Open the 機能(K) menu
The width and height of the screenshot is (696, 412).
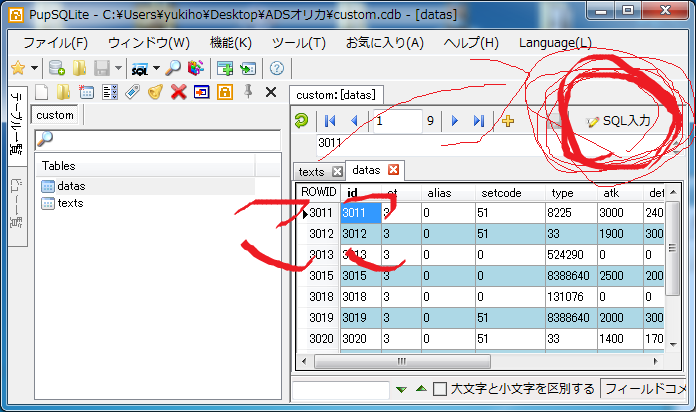(x=230, y=43)
